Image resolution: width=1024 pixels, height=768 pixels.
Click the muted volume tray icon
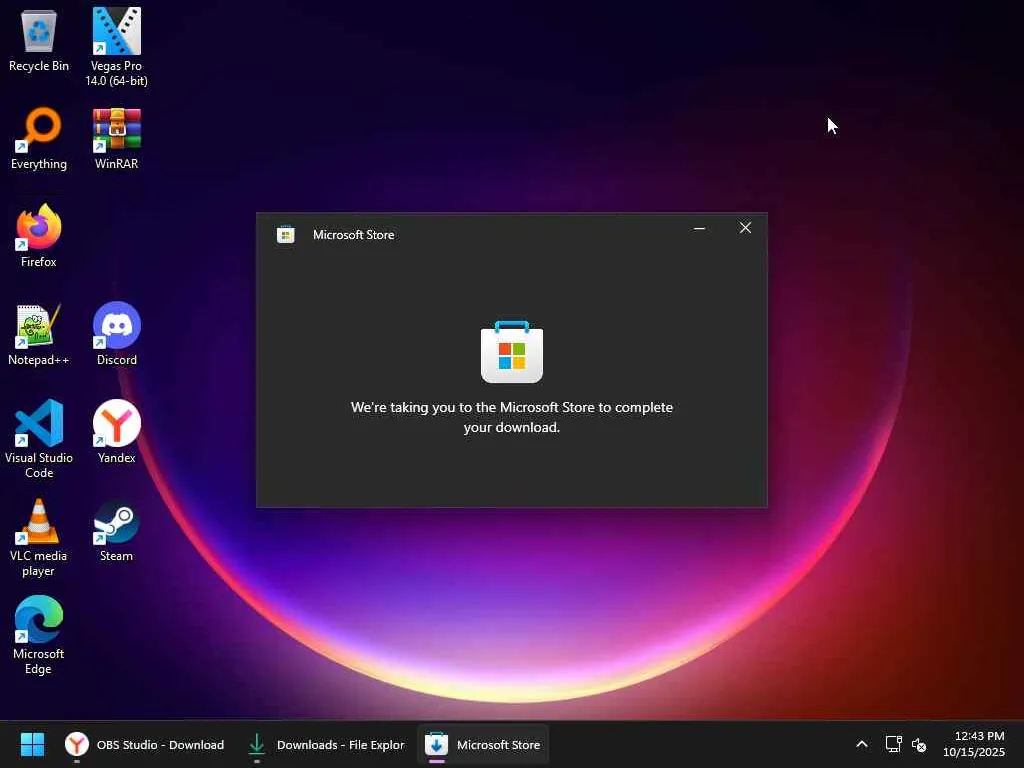(919, 744)
